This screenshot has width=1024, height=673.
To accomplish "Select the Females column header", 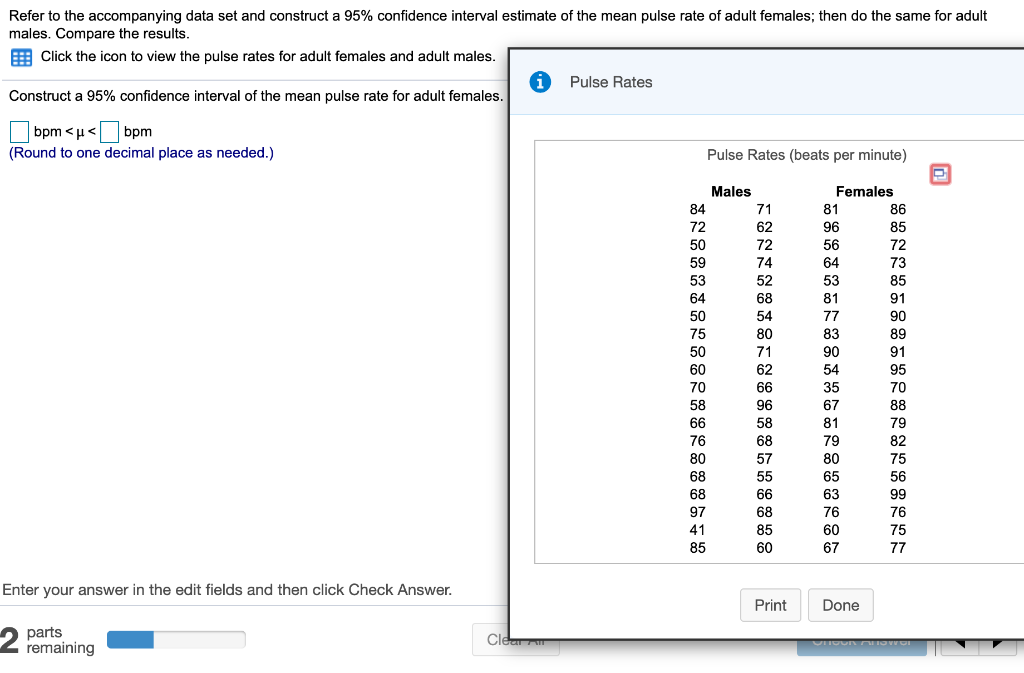I will pos(864,191).
